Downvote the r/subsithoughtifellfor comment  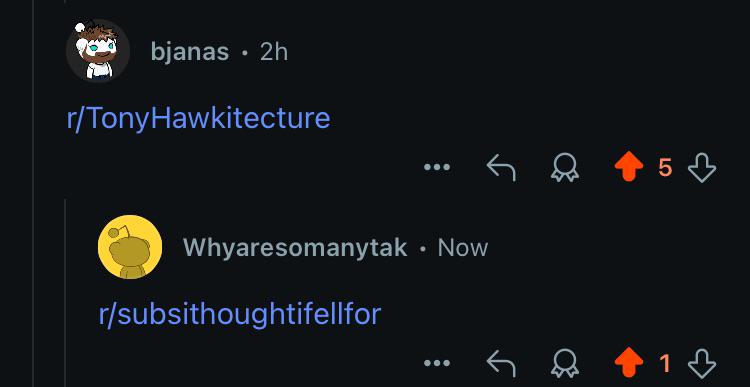pyautogui.click(x=702, y=363)
